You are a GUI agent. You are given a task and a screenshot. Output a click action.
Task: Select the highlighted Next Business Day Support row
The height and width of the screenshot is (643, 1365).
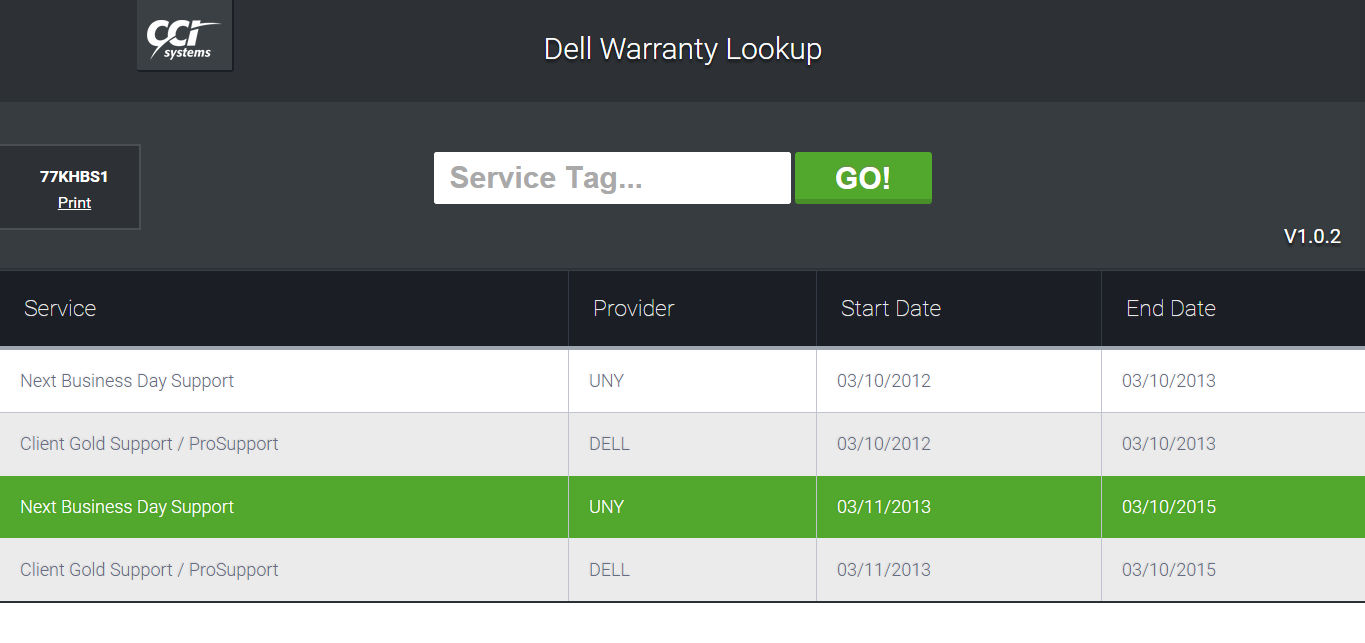127,506
